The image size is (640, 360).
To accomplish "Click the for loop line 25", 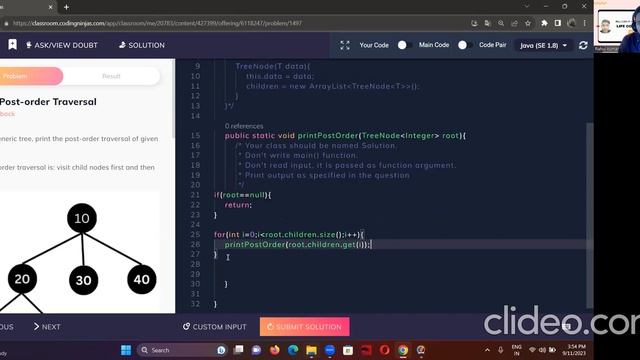I will coord(289,235).
